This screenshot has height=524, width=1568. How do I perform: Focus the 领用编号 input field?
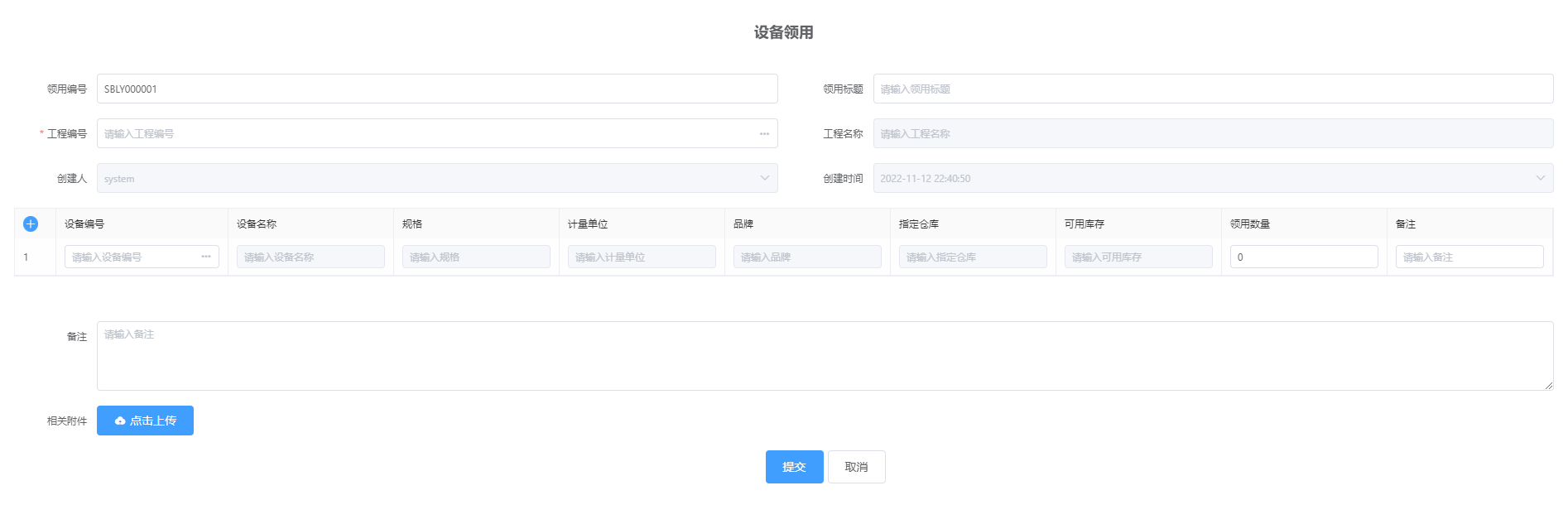click(x=436, y=89)
